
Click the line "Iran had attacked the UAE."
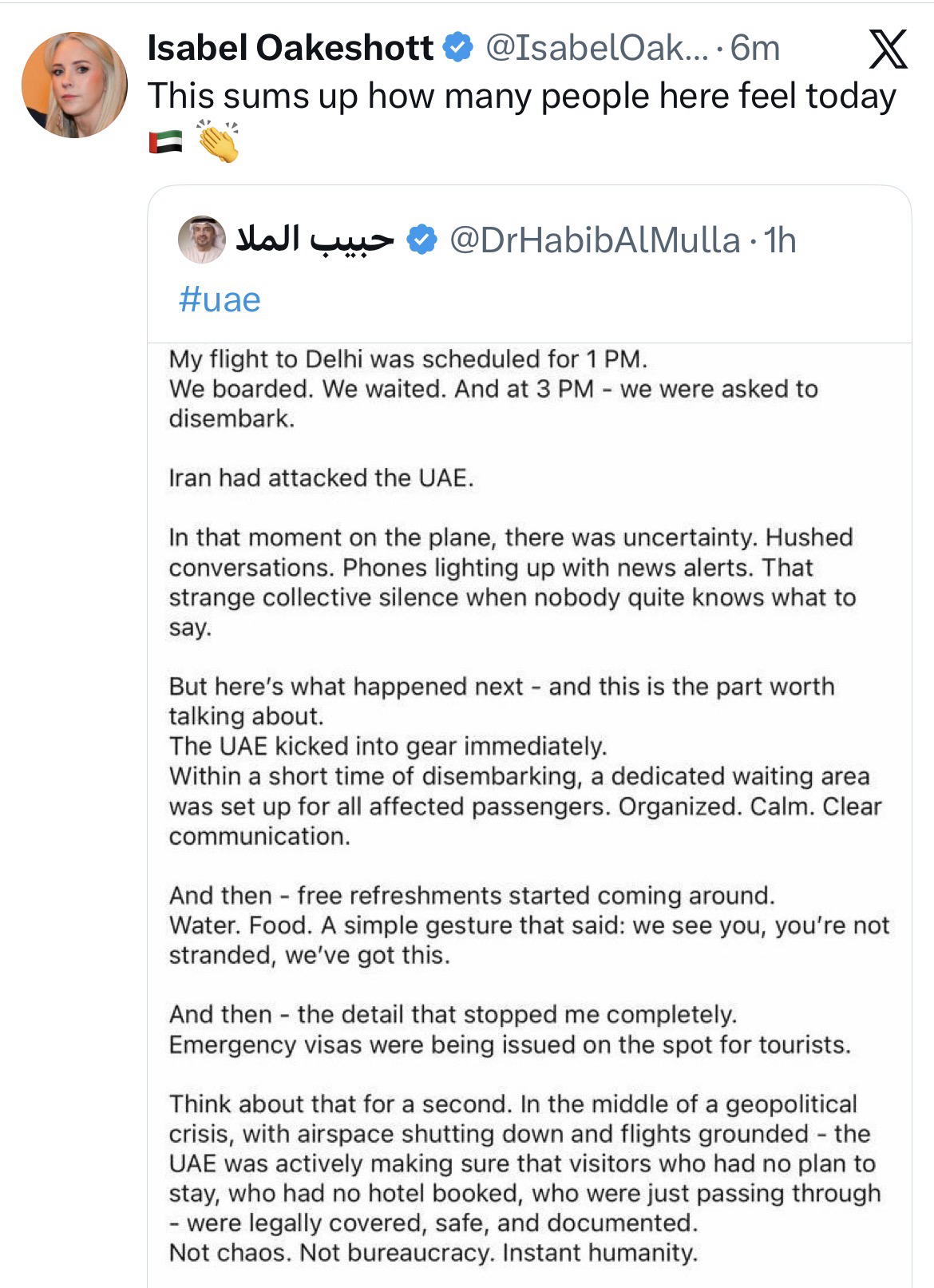click(321, 478)
